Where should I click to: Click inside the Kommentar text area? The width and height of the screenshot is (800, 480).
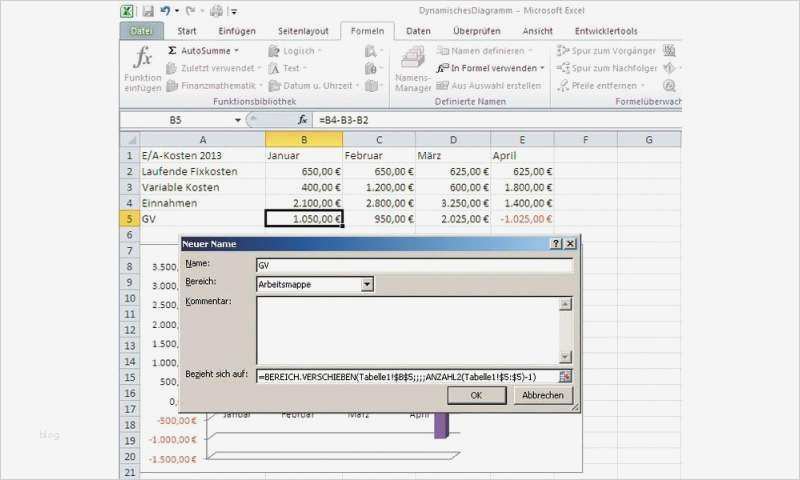(408, 331)
